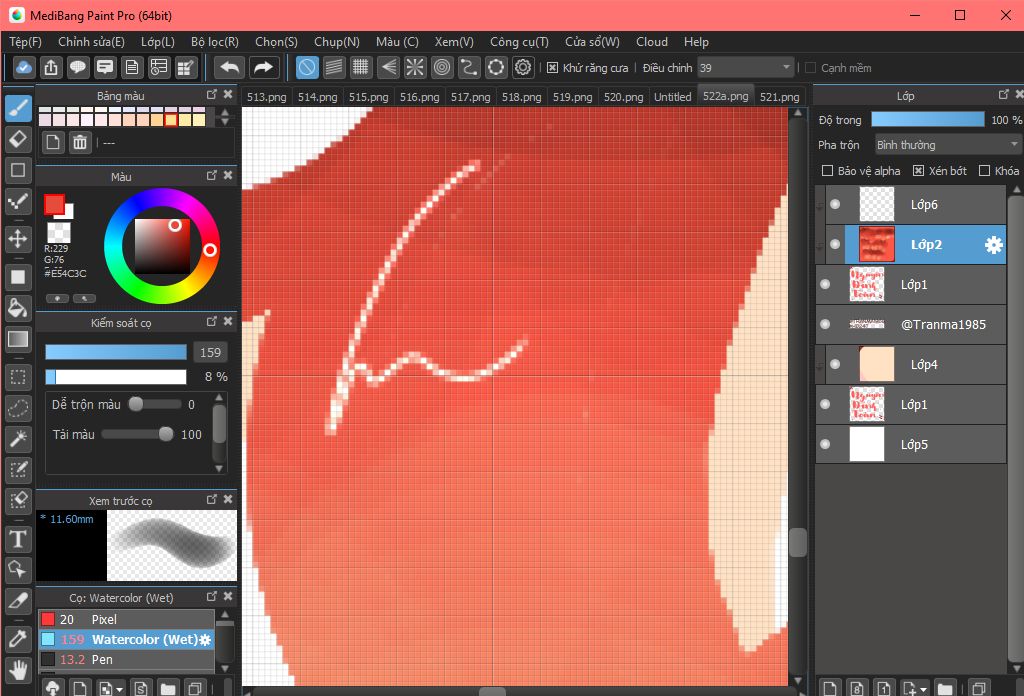The image size is (1024, 696).
Task: Click the canvas vertical scrollbar handle
Action: coord(797,542)
